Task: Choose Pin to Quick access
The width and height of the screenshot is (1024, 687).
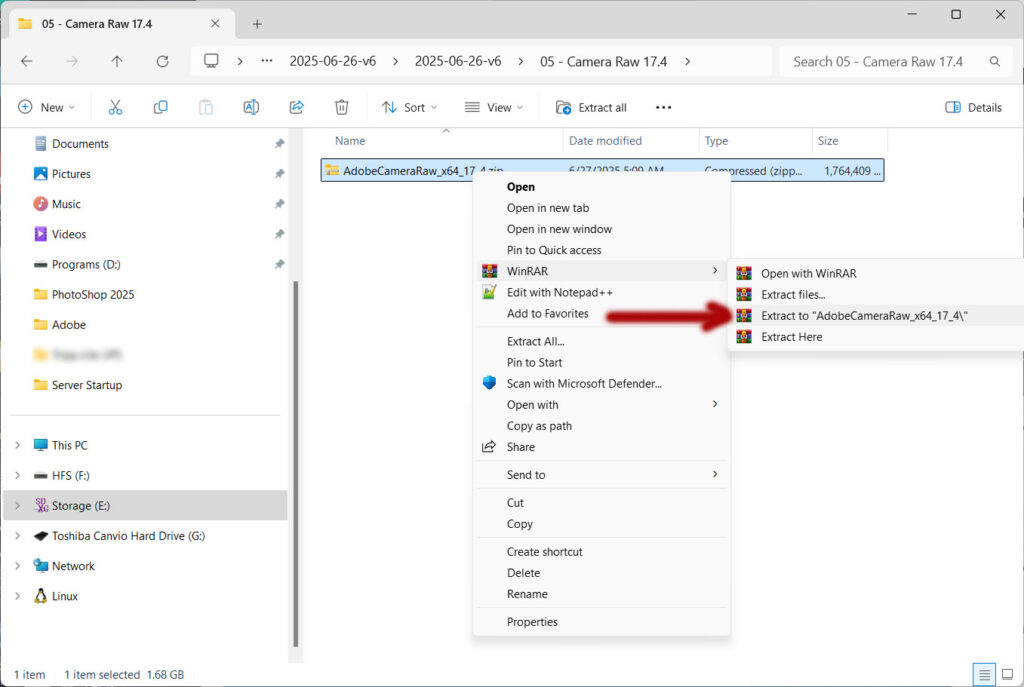Action: [x=601, y=250]
